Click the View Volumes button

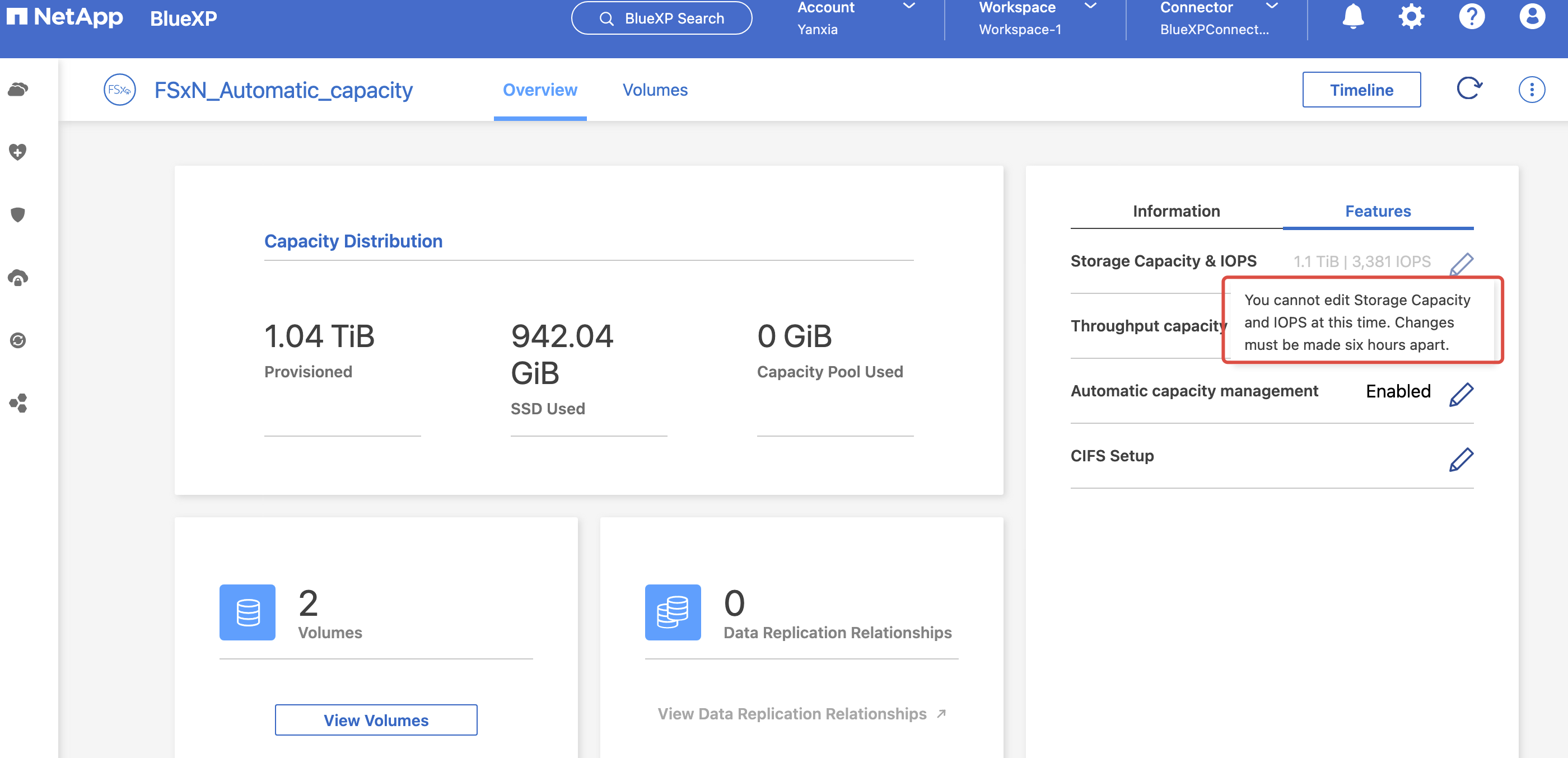click(376, 720)
